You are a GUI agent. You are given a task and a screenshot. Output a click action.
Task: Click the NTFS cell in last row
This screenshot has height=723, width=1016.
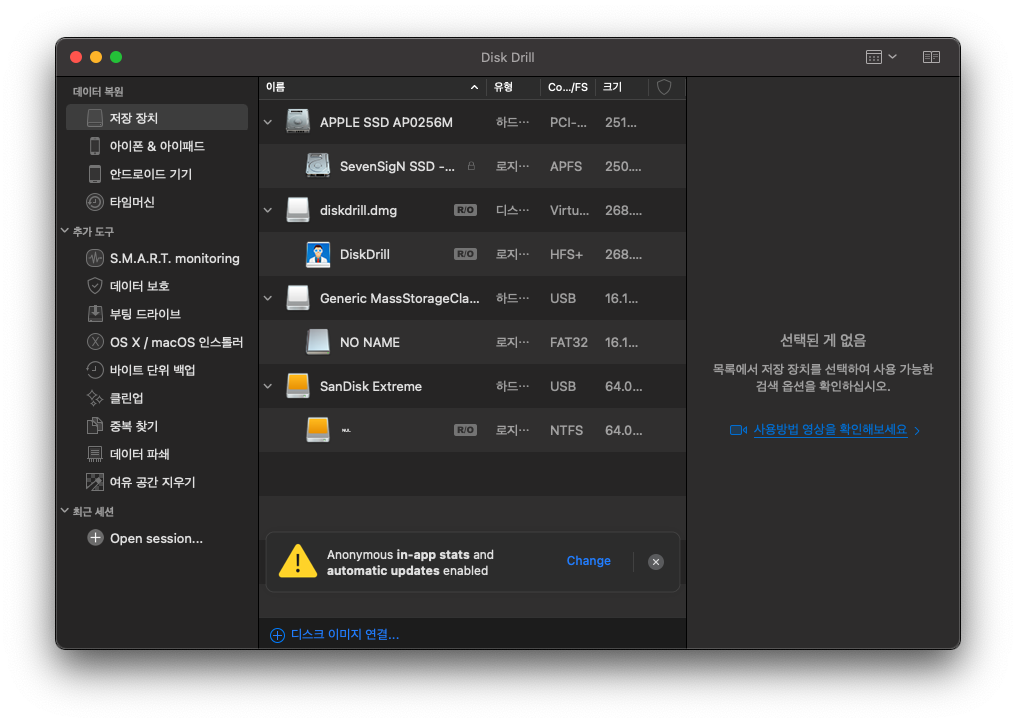[566, 430]
